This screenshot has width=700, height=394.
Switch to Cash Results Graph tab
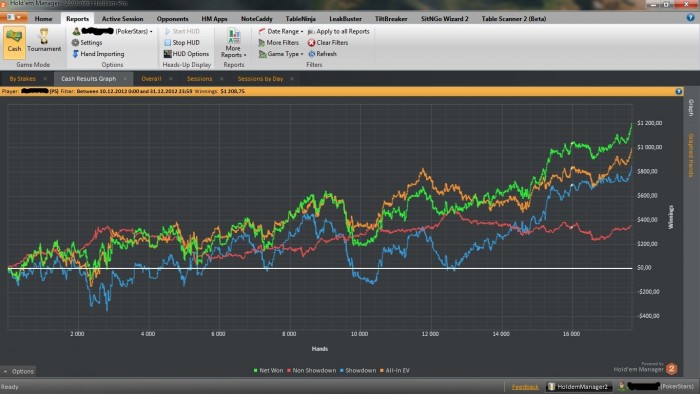pyautogui.click(x=88, y=79)
